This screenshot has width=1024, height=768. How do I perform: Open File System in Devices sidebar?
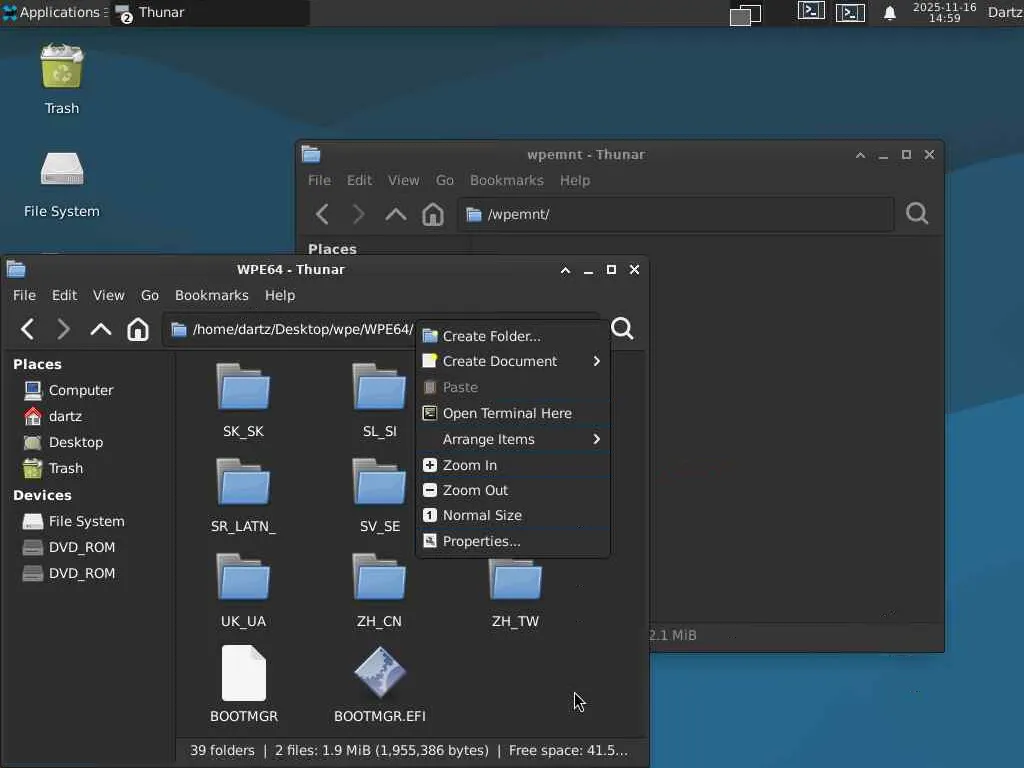(86, 521)
